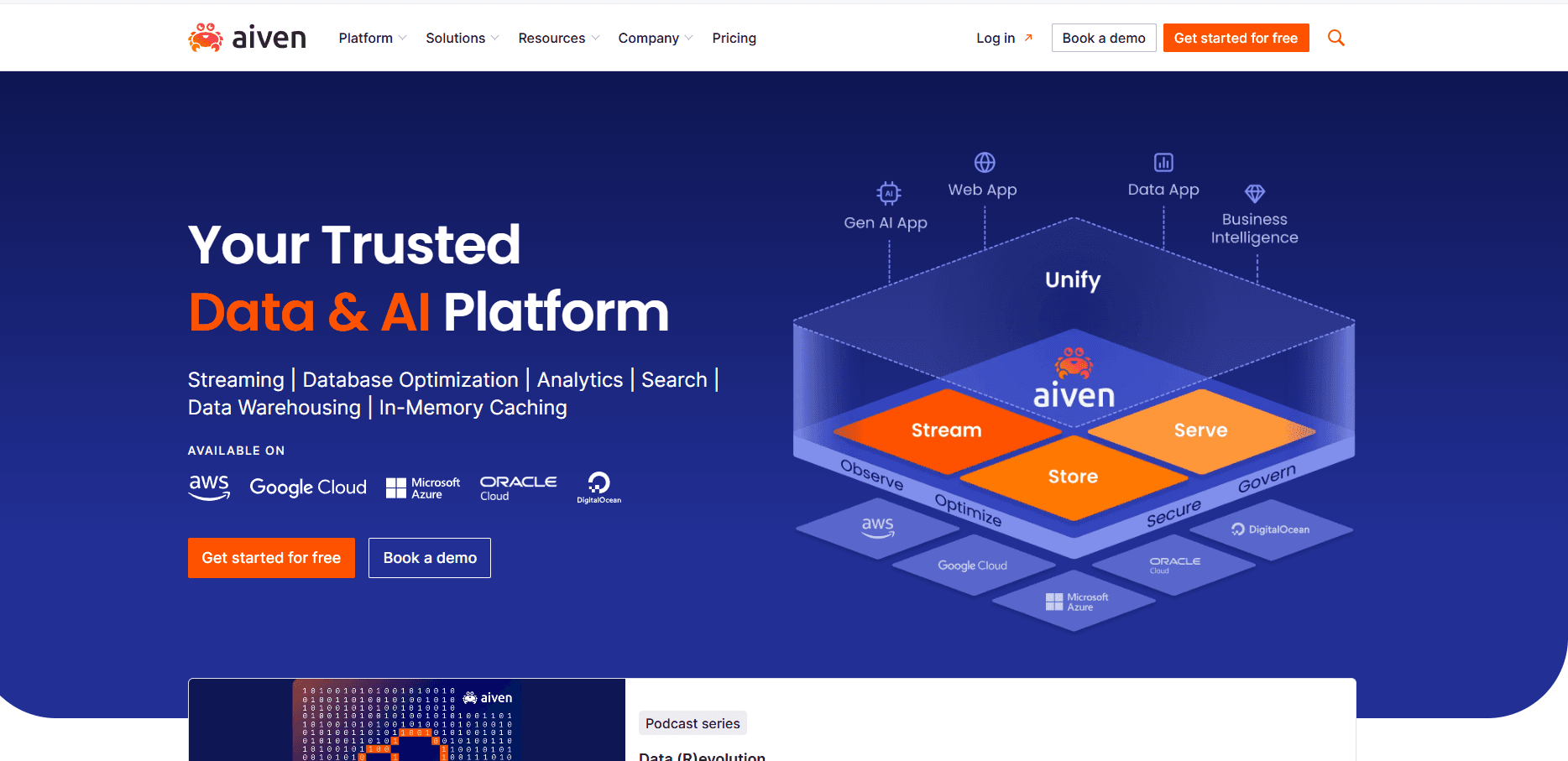Click the hero Book a demo button
Screen dimensions: 1568x761
click(x=430, y=558)
